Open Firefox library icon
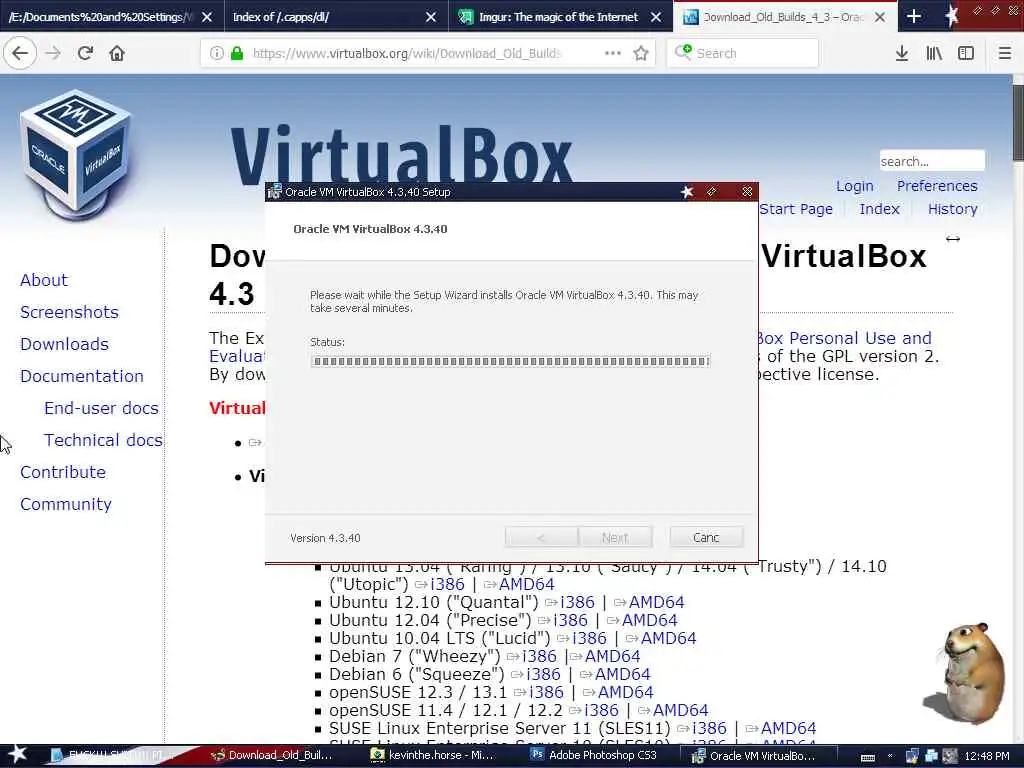Viewport: 1024px width, 768px height. (x=934, y=53)
